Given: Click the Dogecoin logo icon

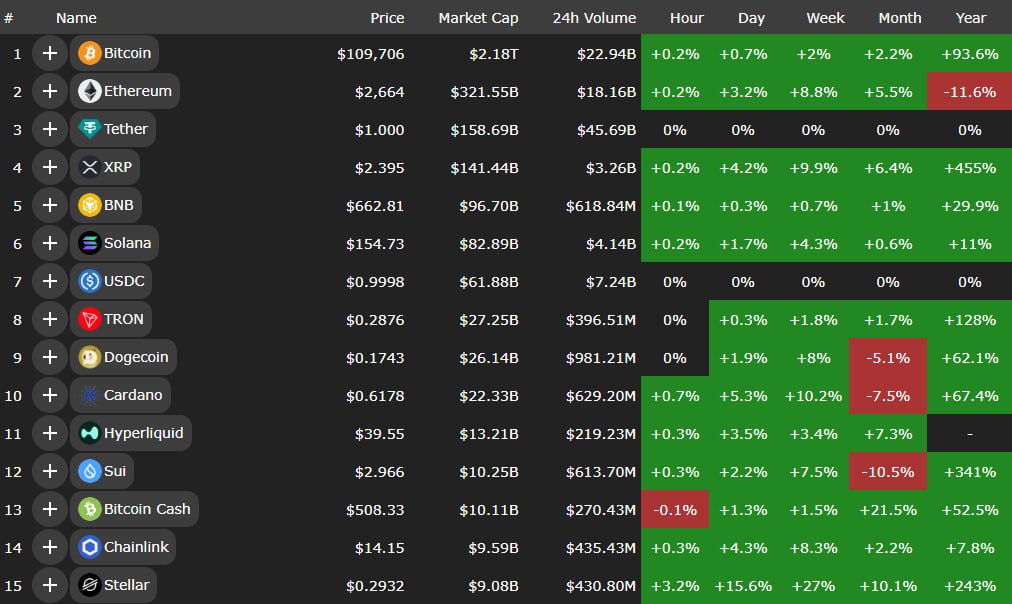Looking at the screenshot, I should pyautogui.click(x=89, y=357).
